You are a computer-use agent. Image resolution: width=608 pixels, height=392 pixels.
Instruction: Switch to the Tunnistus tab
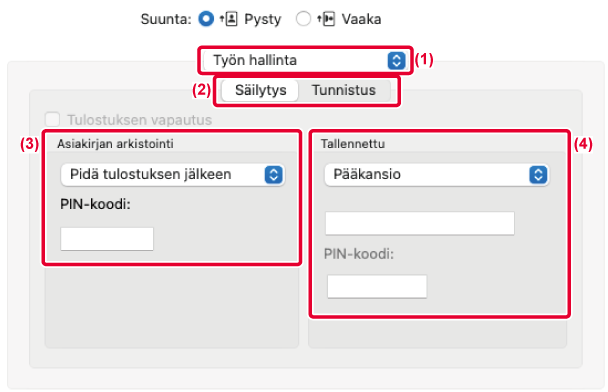pyautogui.click(x=344, y=90)
